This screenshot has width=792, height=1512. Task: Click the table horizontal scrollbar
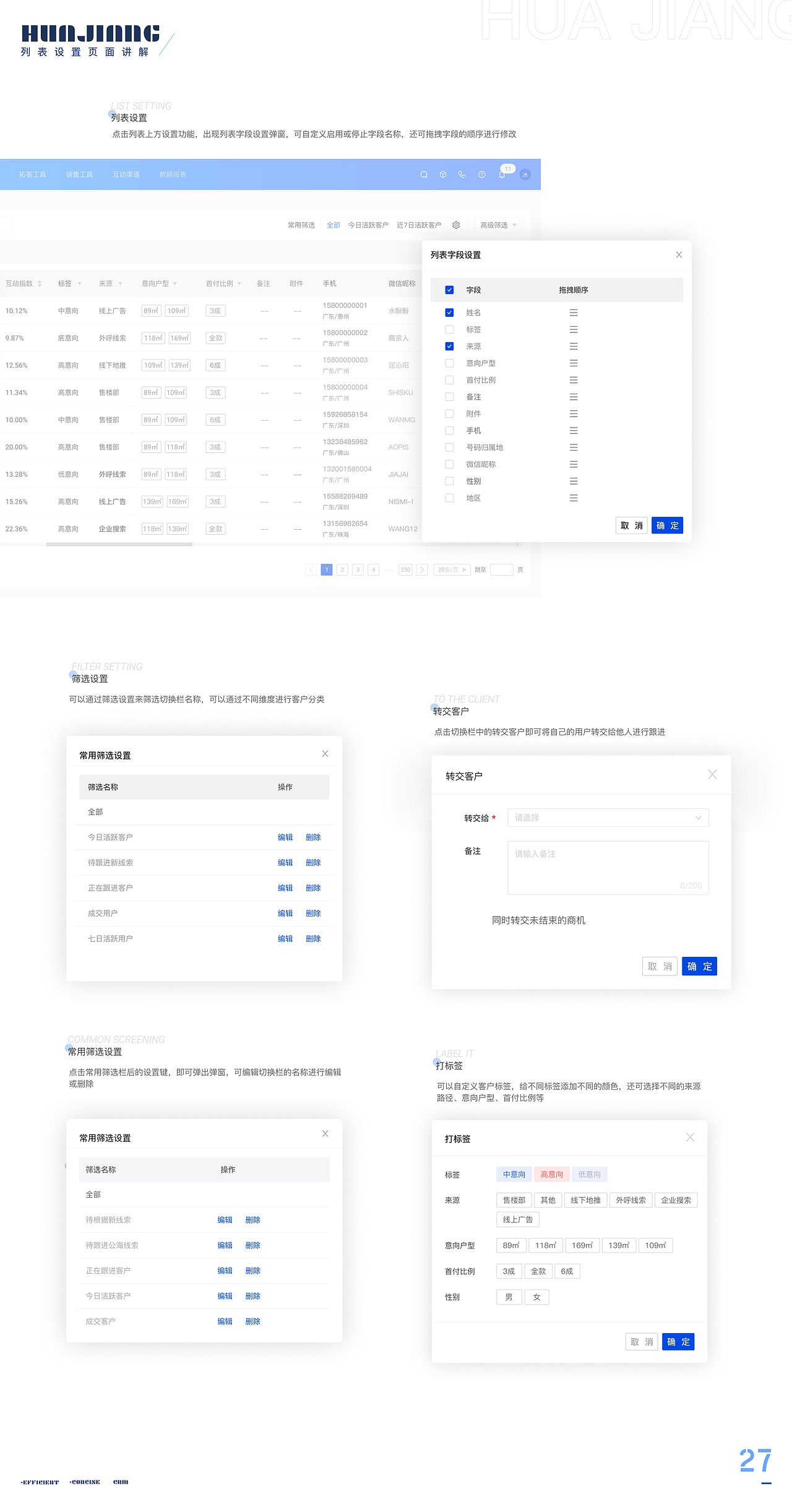[119, 545]
